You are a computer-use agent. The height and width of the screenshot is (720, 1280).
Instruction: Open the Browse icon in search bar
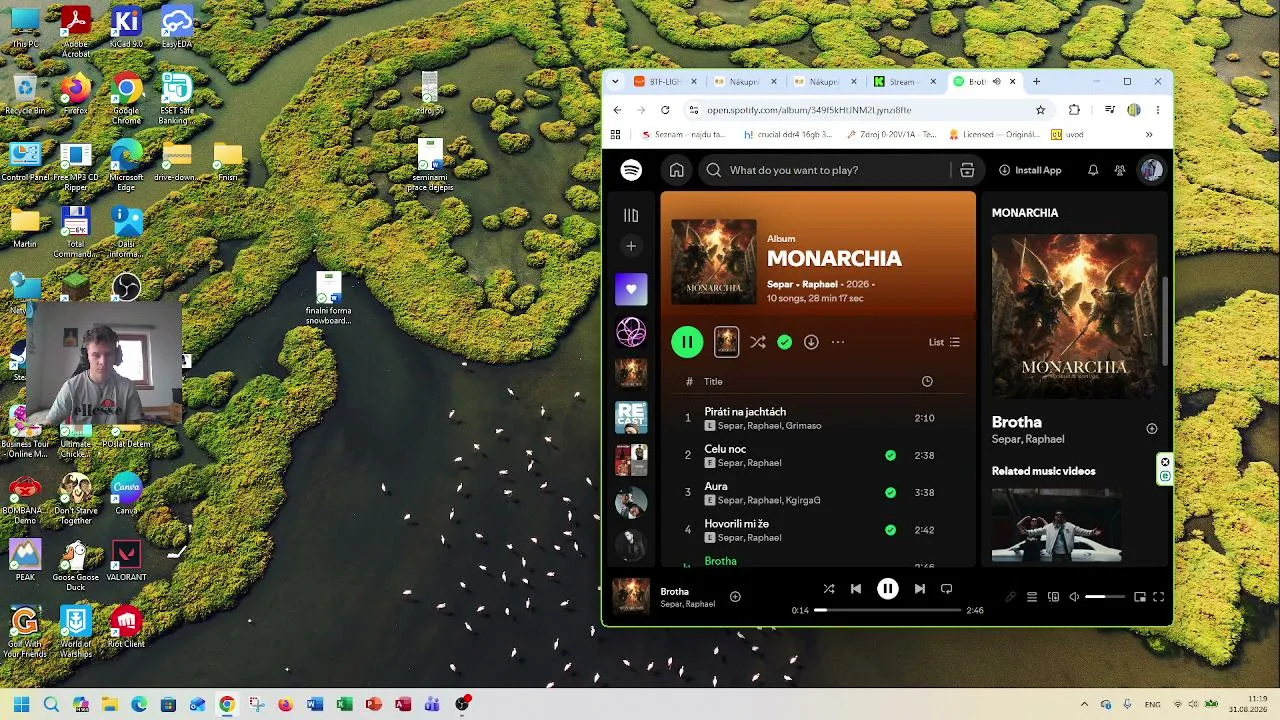coord(967,170)
